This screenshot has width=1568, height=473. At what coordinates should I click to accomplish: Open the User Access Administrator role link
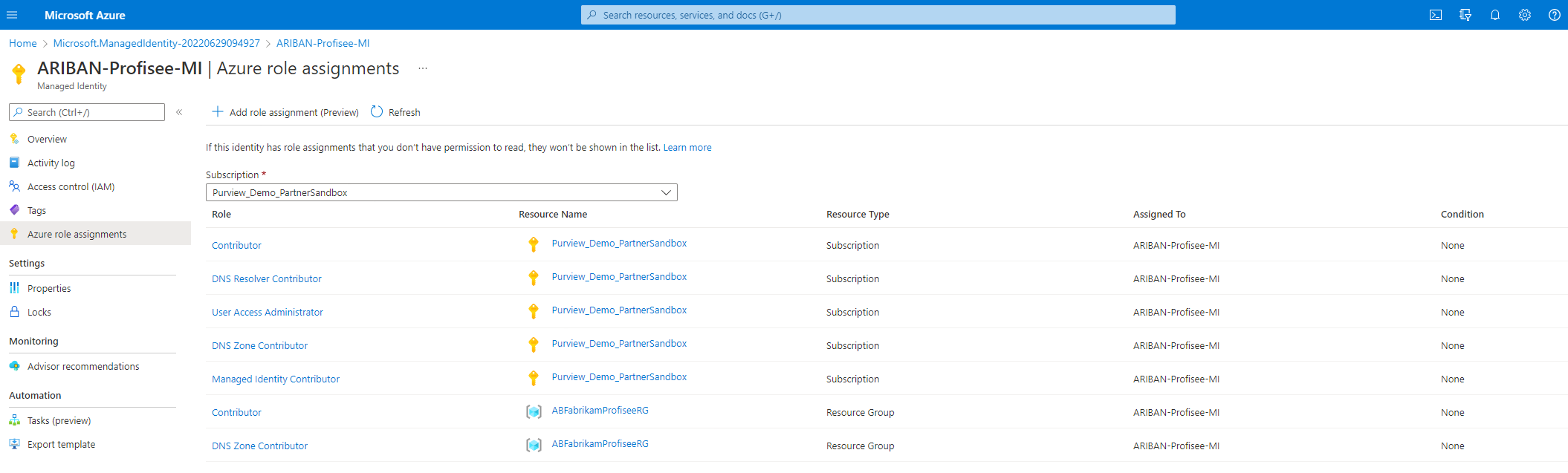point(268,312)
